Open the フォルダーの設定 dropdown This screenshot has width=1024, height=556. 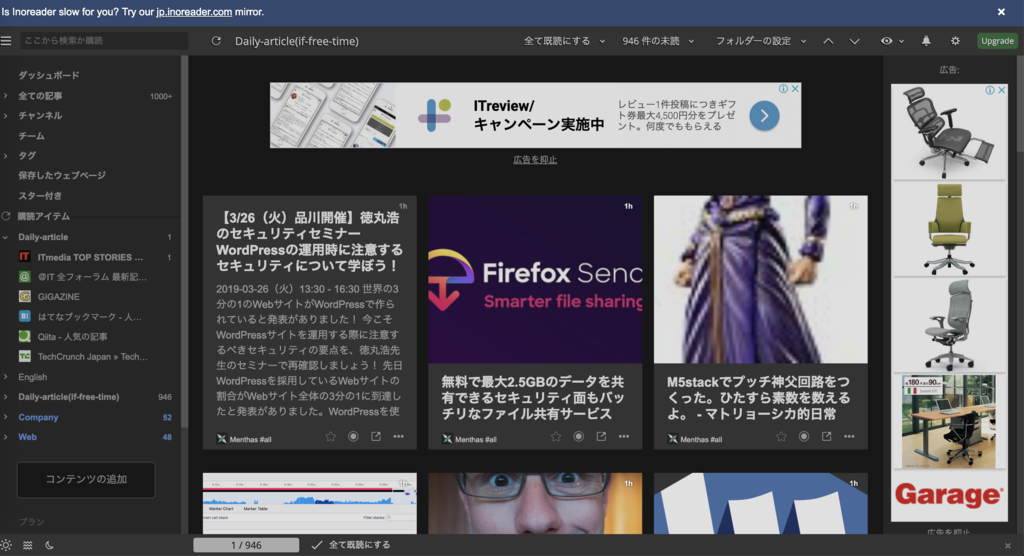click(x=761, y=41)
